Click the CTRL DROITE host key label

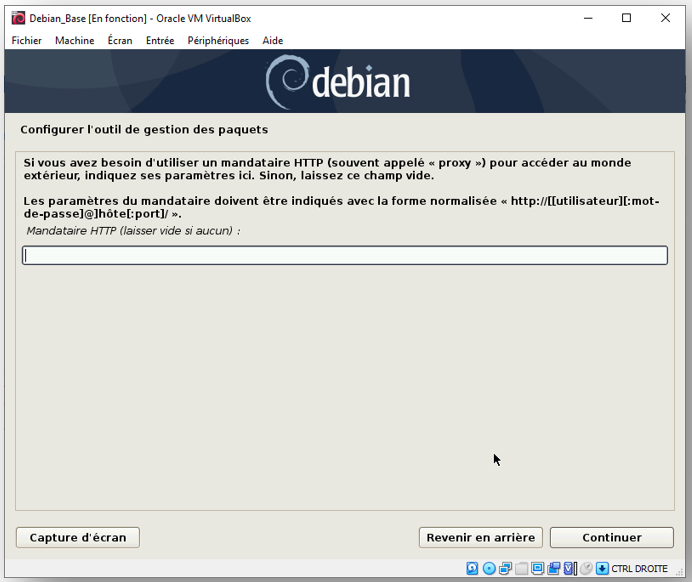[639, 568]
